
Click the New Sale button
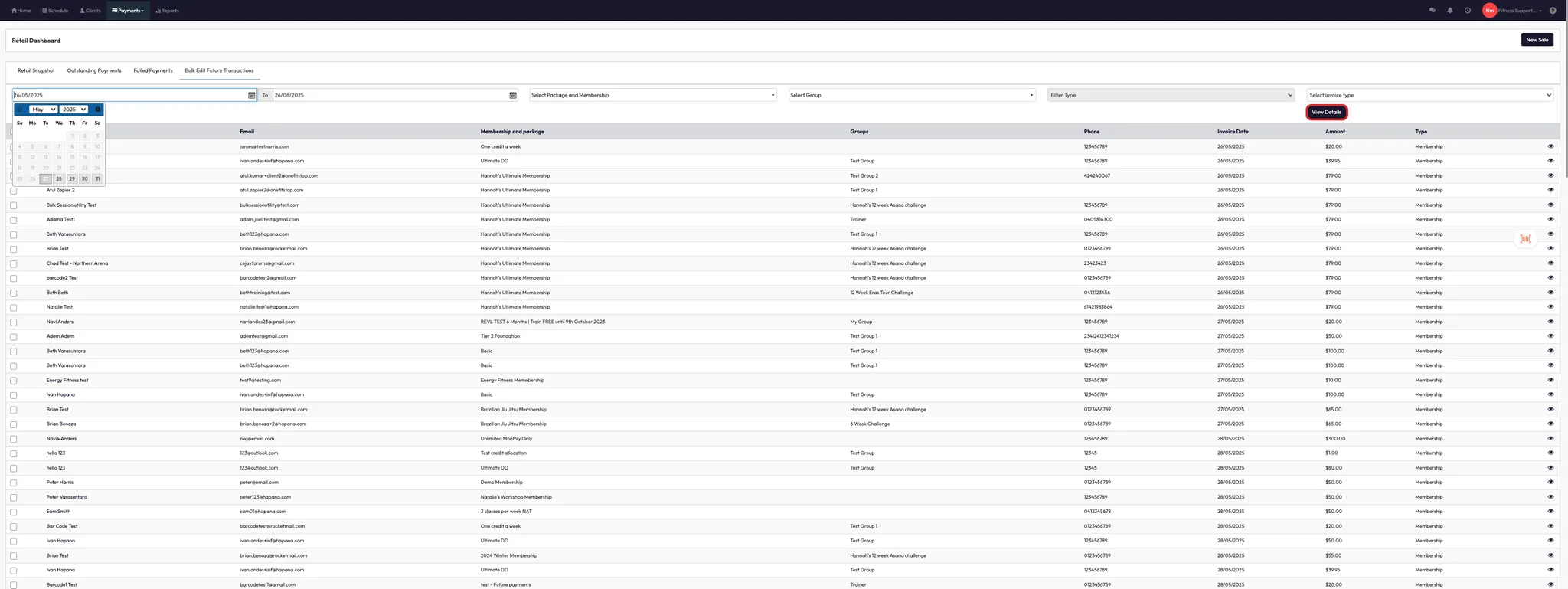(1537, 40)
